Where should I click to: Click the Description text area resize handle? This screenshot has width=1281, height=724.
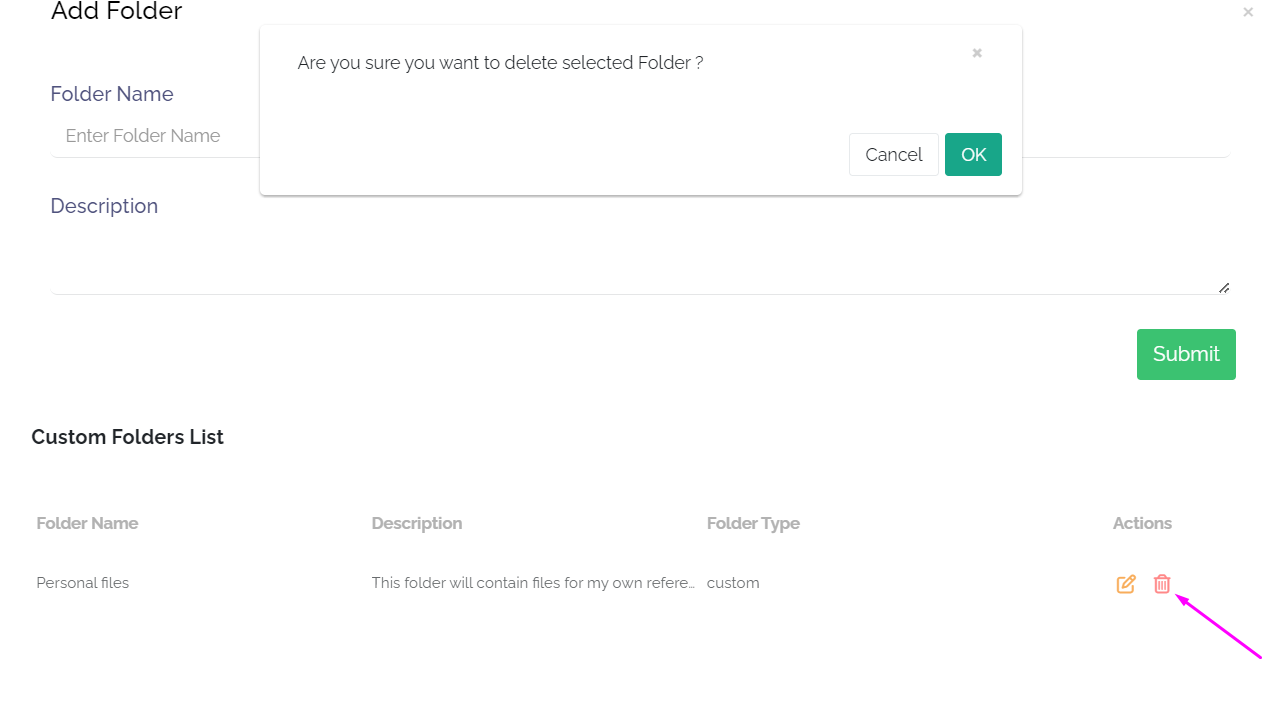pyautogui.click(x=1224, y=288)
